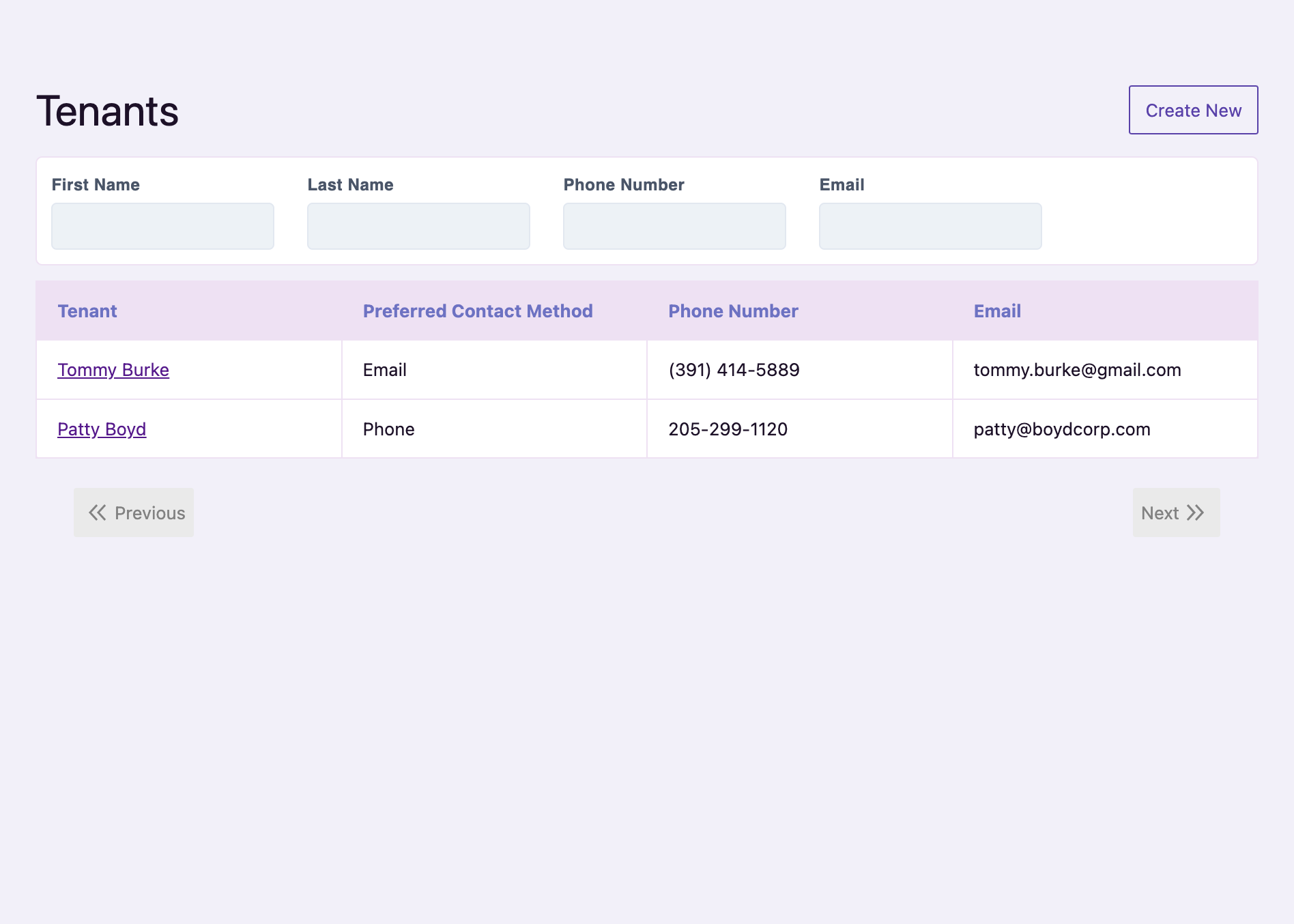This screenshot has width=1294, height=924.
Task: Sort by the Tenant column header
Action: tap(87, 311)
